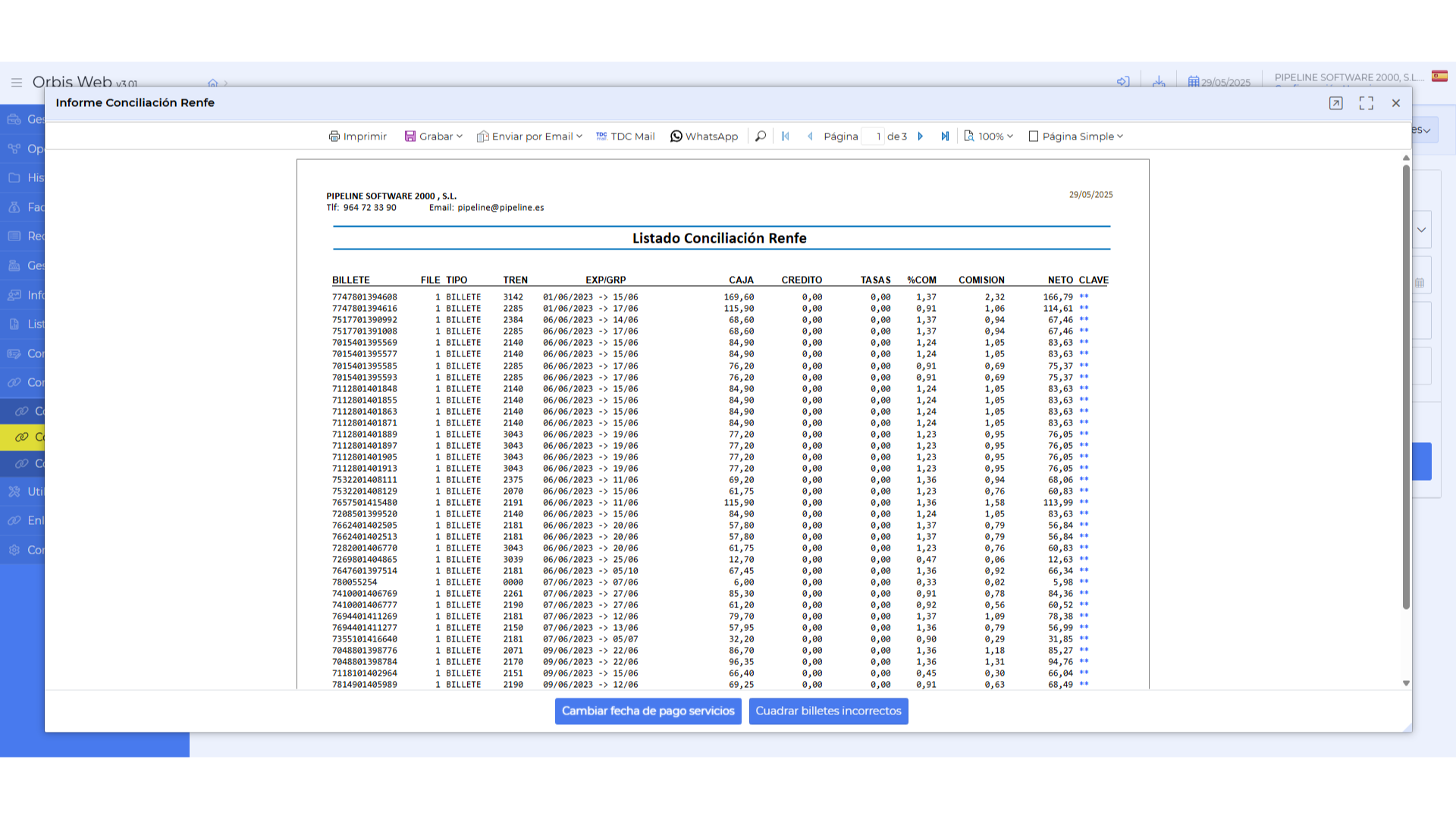Select the highlighted yellow sidebar link item
The image size is (1456, 819).
23,437
